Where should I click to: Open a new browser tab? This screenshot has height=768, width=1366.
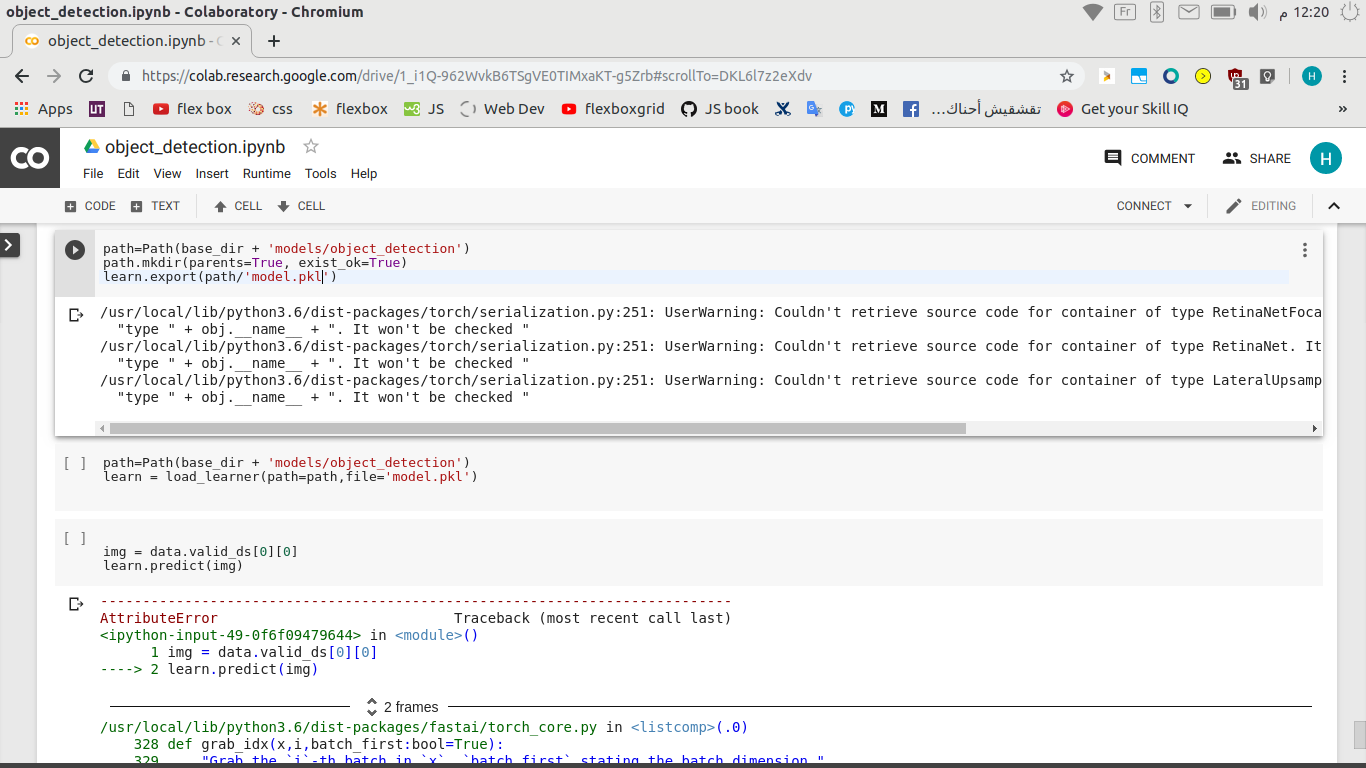pos(274,41)
